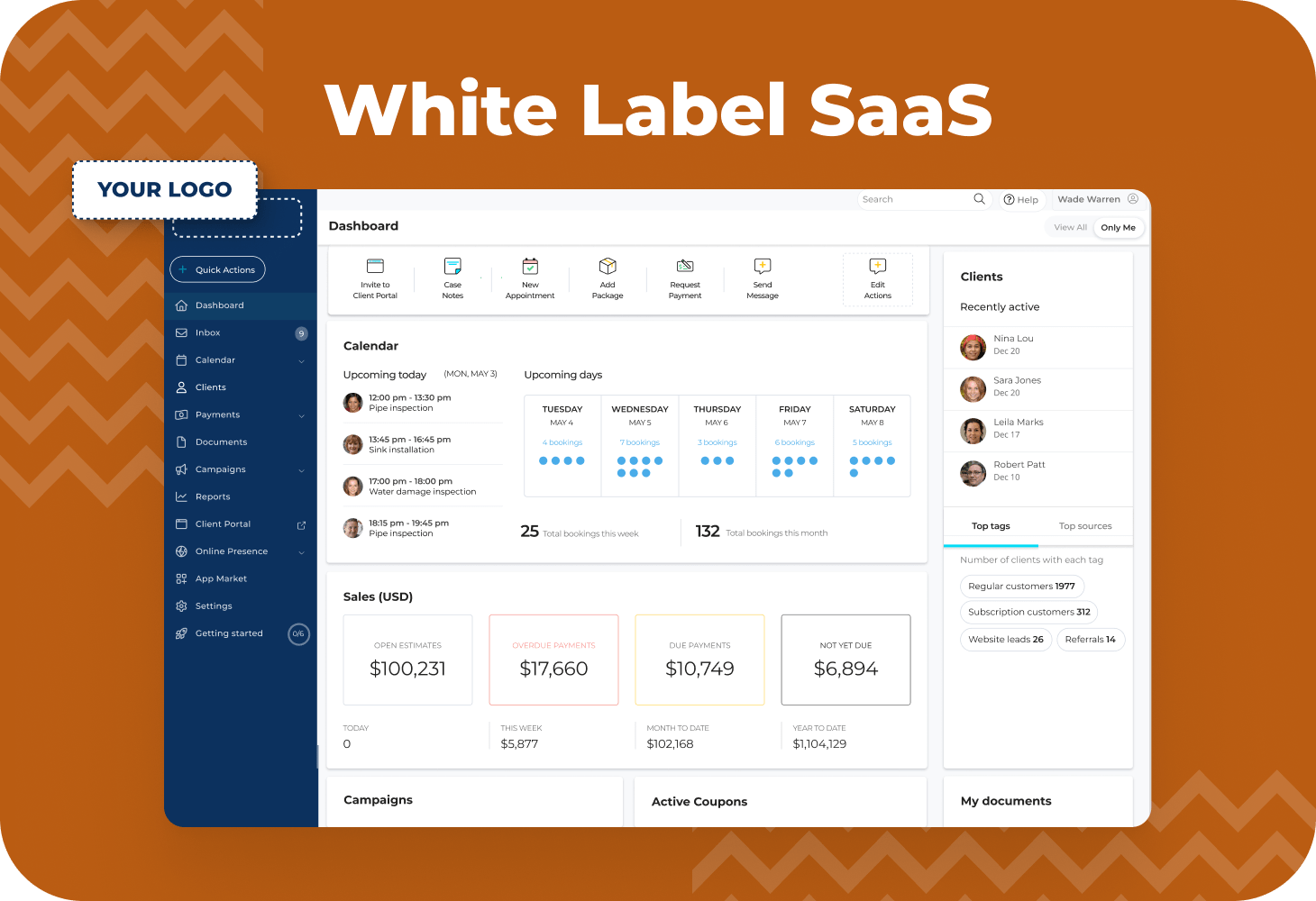Click the Online Presence globe icon
Viewport: 1316px width, 901px height.
pyautogui.click(x=181, y=551)
